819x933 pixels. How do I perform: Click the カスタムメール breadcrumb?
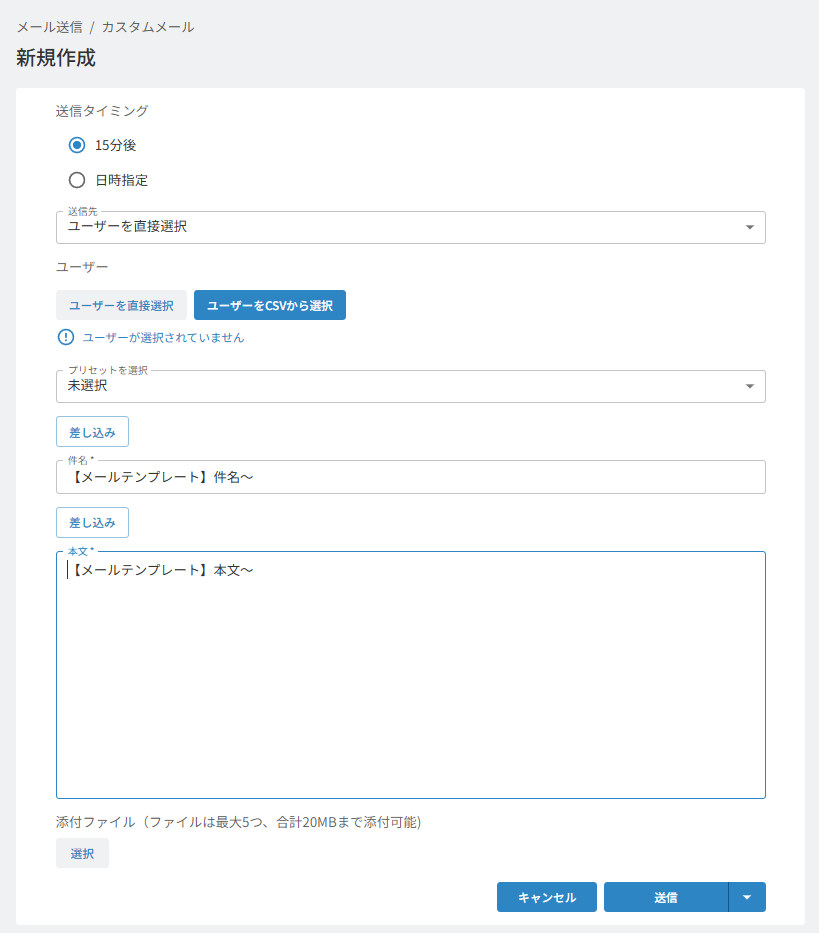click(x=148, y=27)
